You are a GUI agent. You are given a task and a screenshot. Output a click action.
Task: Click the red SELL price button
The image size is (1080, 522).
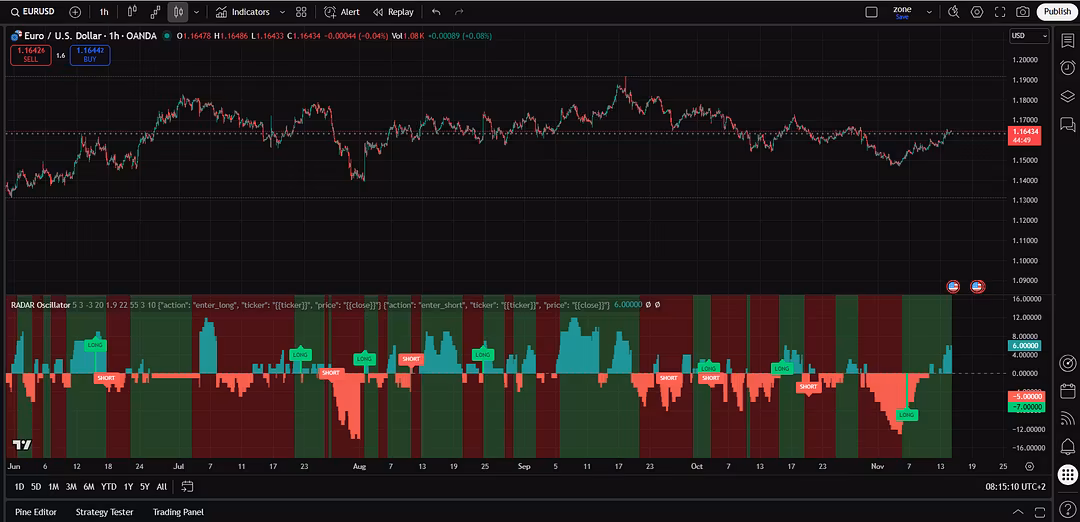[30, 55]
